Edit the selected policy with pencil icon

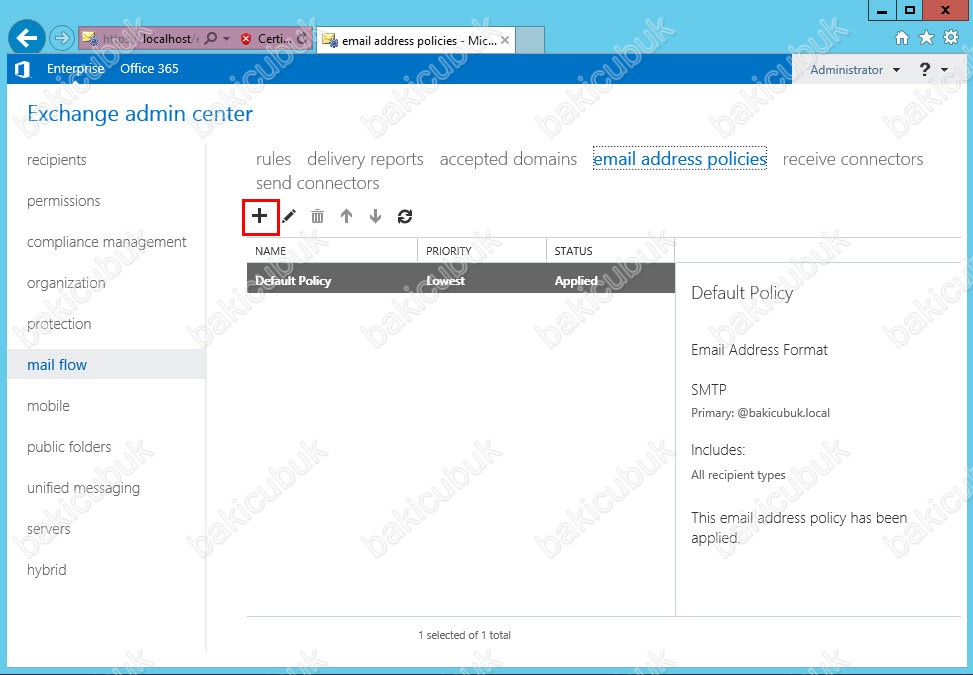point(289,217)
